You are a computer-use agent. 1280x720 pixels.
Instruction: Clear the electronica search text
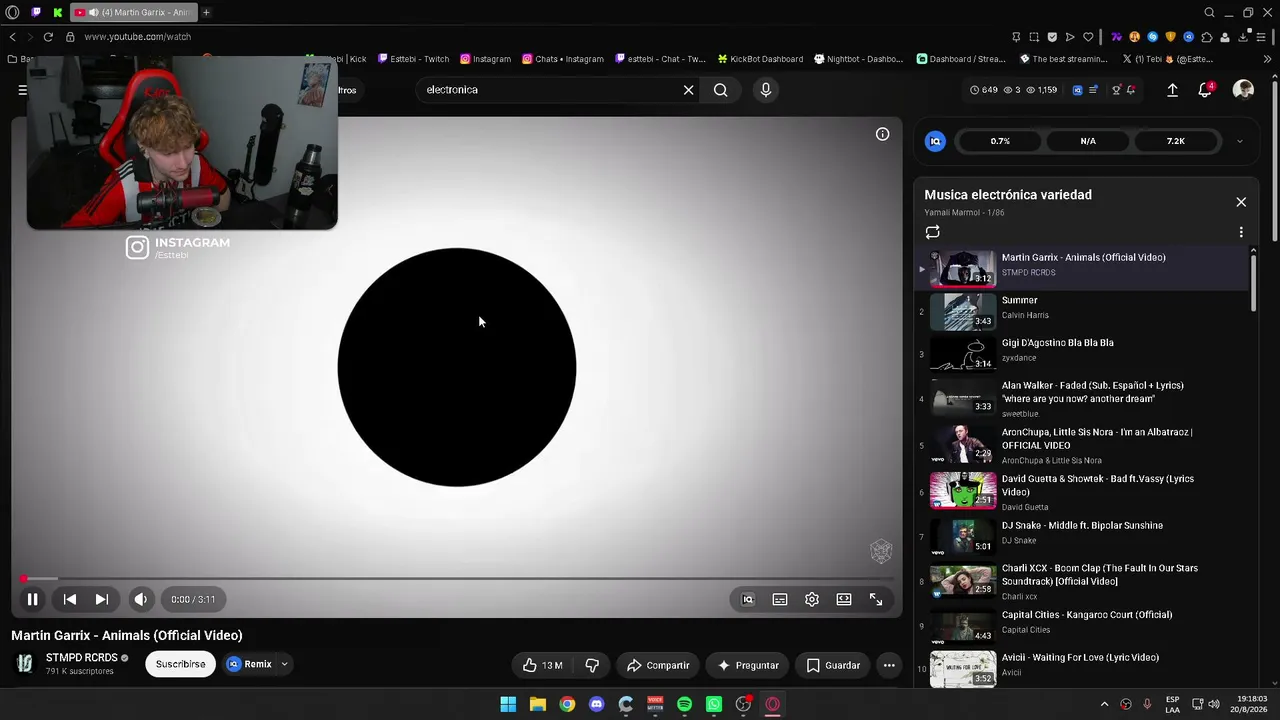click(688, 90)
